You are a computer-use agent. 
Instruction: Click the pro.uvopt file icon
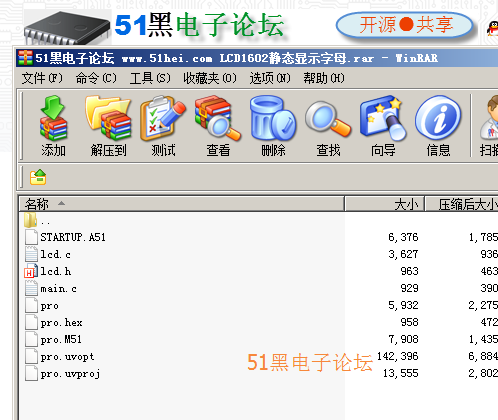click(31, 356)
